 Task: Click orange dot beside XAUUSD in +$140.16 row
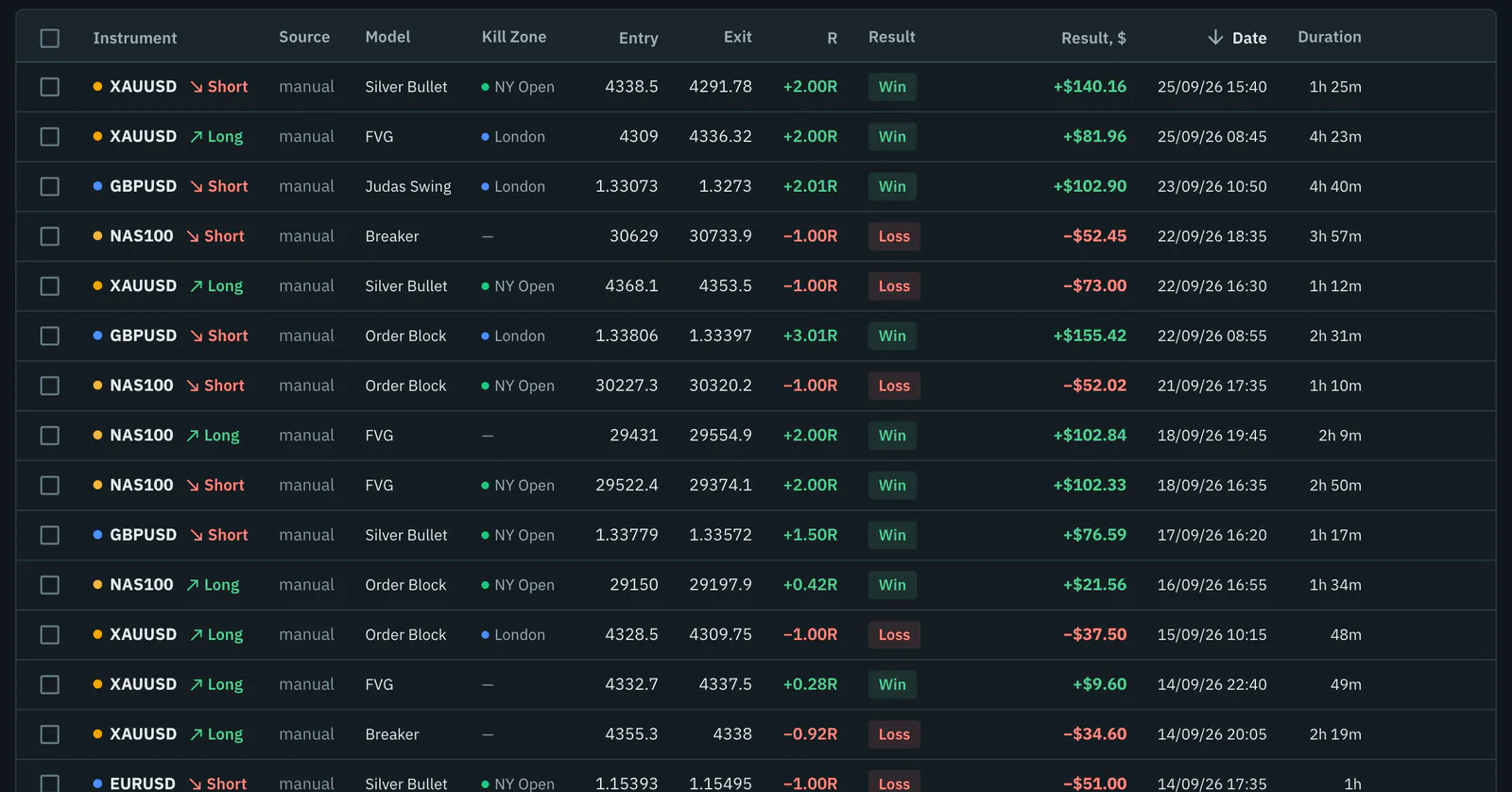pos(97,86)
